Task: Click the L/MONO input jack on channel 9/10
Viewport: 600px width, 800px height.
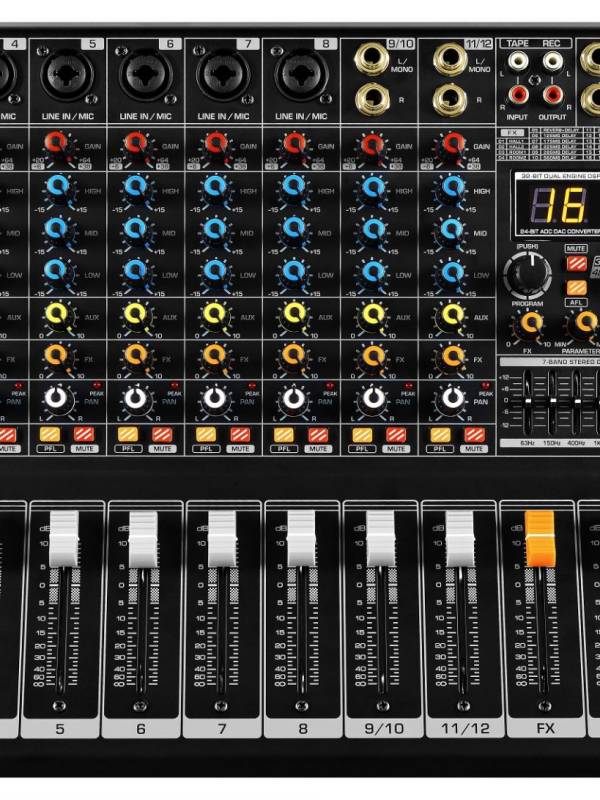Action: coord(372,61)
